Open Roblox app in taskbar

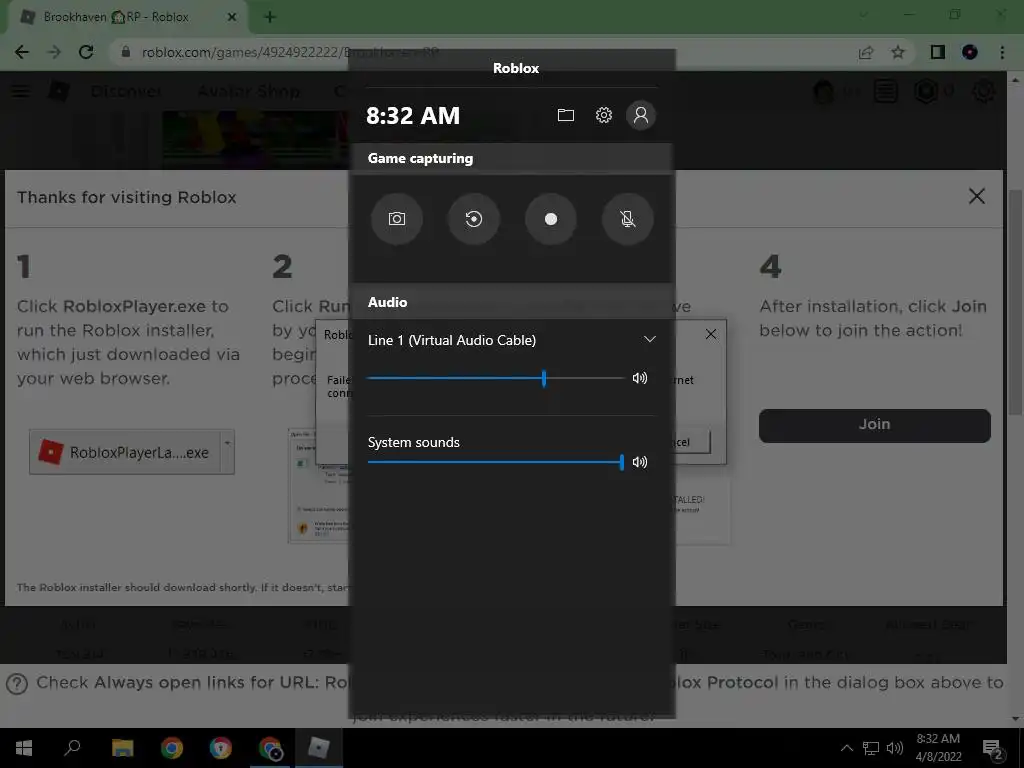tap(319, 748)
